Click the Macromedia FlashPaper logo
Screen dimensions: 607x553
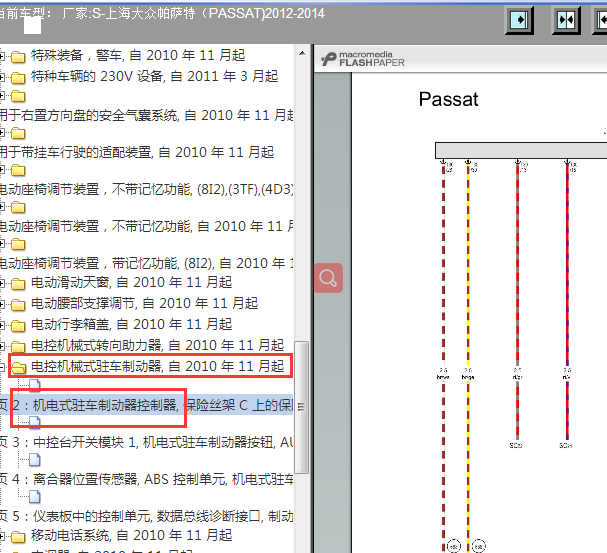[362, 59]
